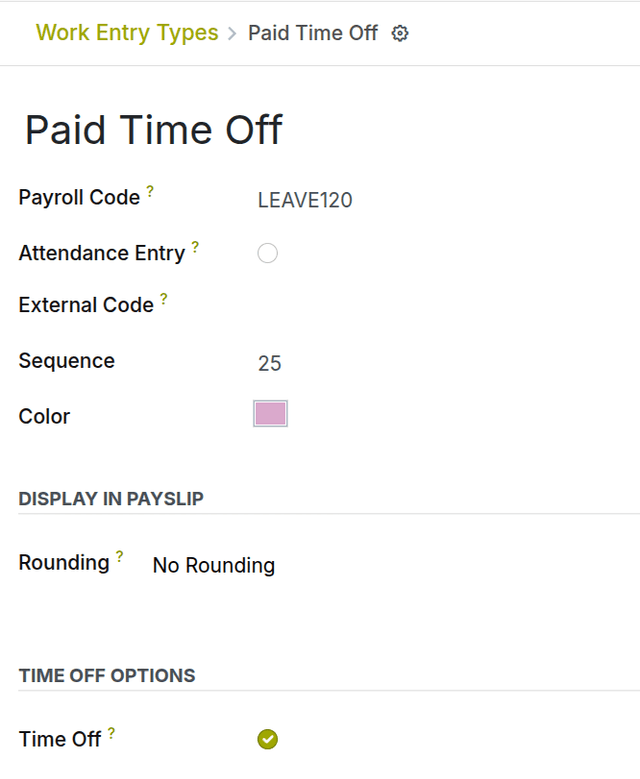Uncheck the Time Off checkbox
Viewport: 640px width, 779px height.
(x=267, y=739)
